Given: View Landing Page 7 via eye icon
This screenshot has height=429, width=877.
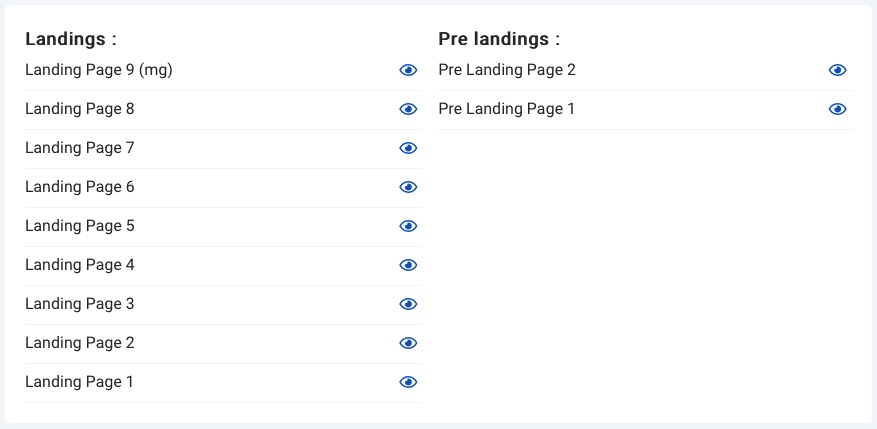Looking at the screenshot, I should (408, 148).
